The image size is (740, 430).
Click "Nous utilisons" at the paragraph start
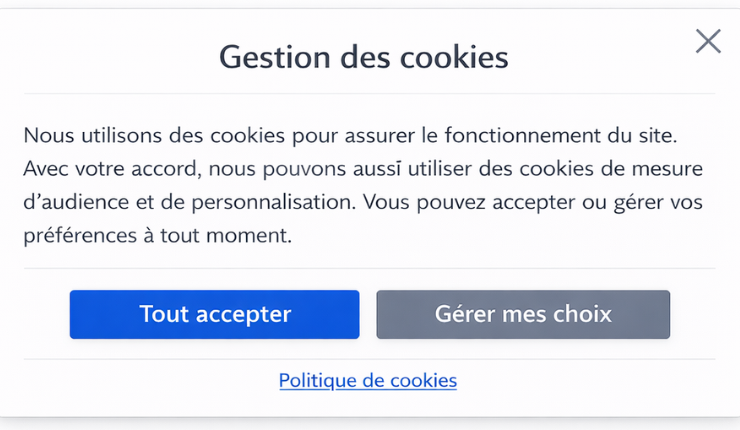click(86, 134)
